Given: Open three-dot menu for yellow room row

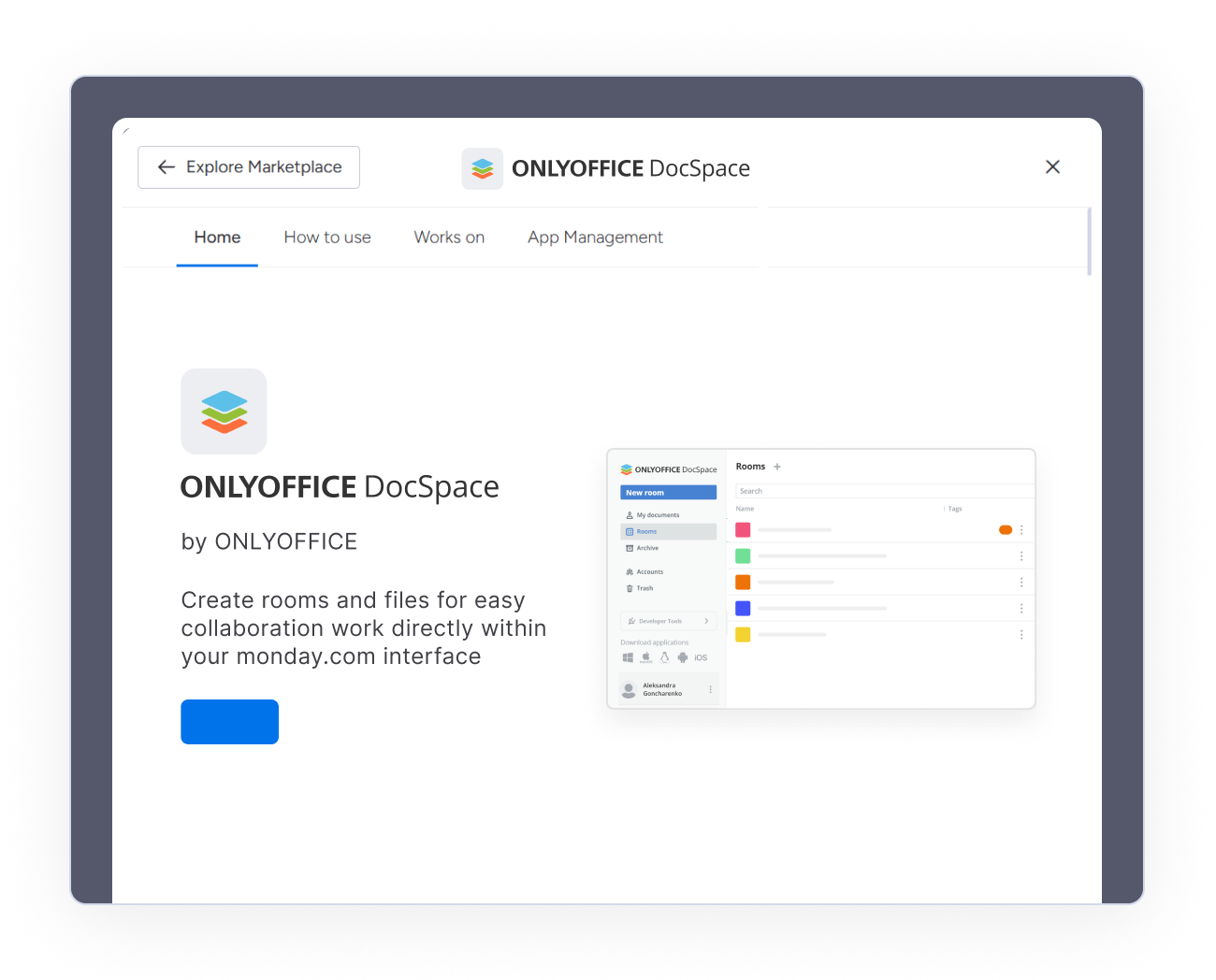Looking at the screenshot, I should coord(1021,635).
